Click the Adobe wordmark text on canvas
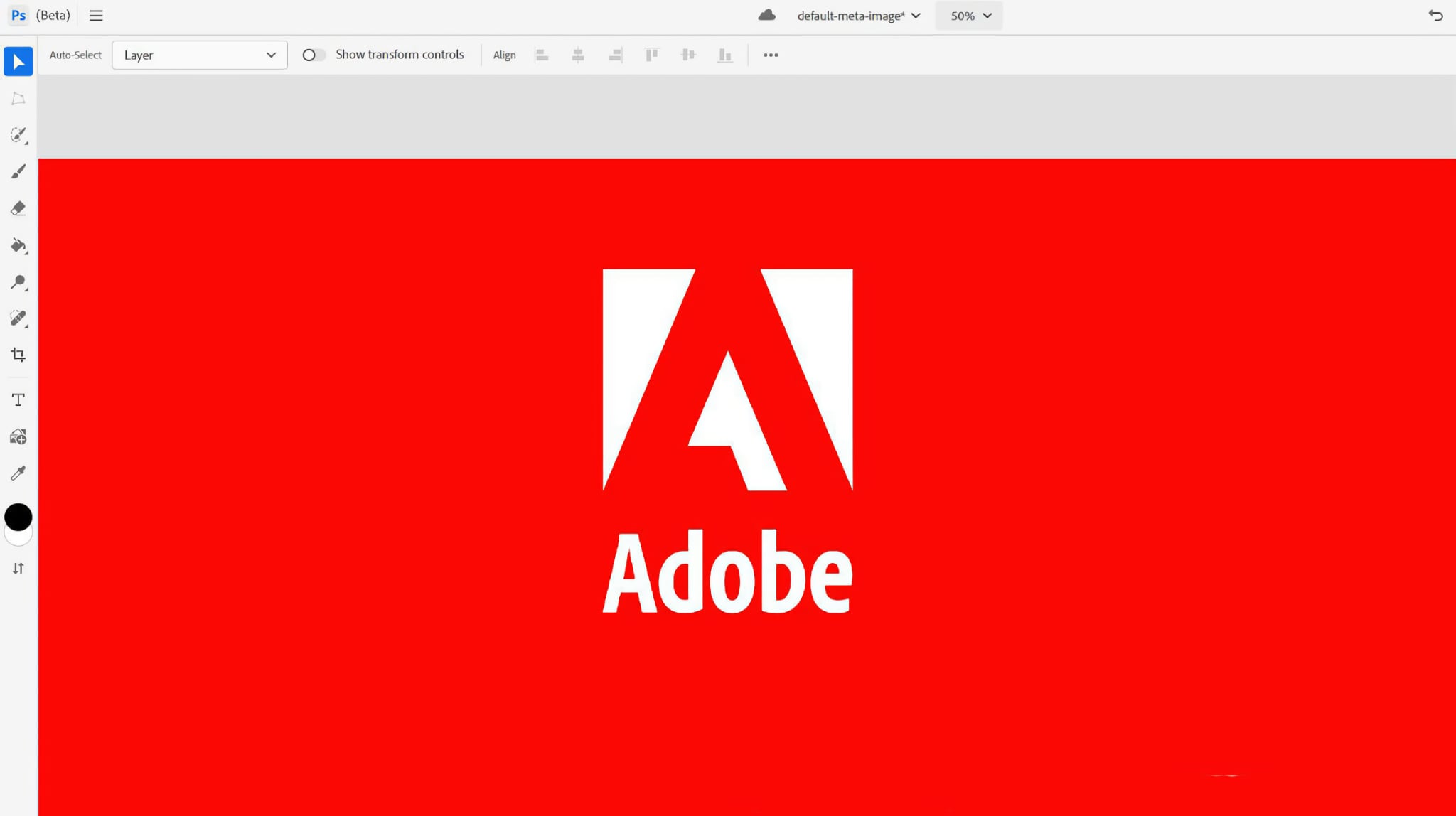This screenshot has height=816, width=1456. click(x=727, y=571)
